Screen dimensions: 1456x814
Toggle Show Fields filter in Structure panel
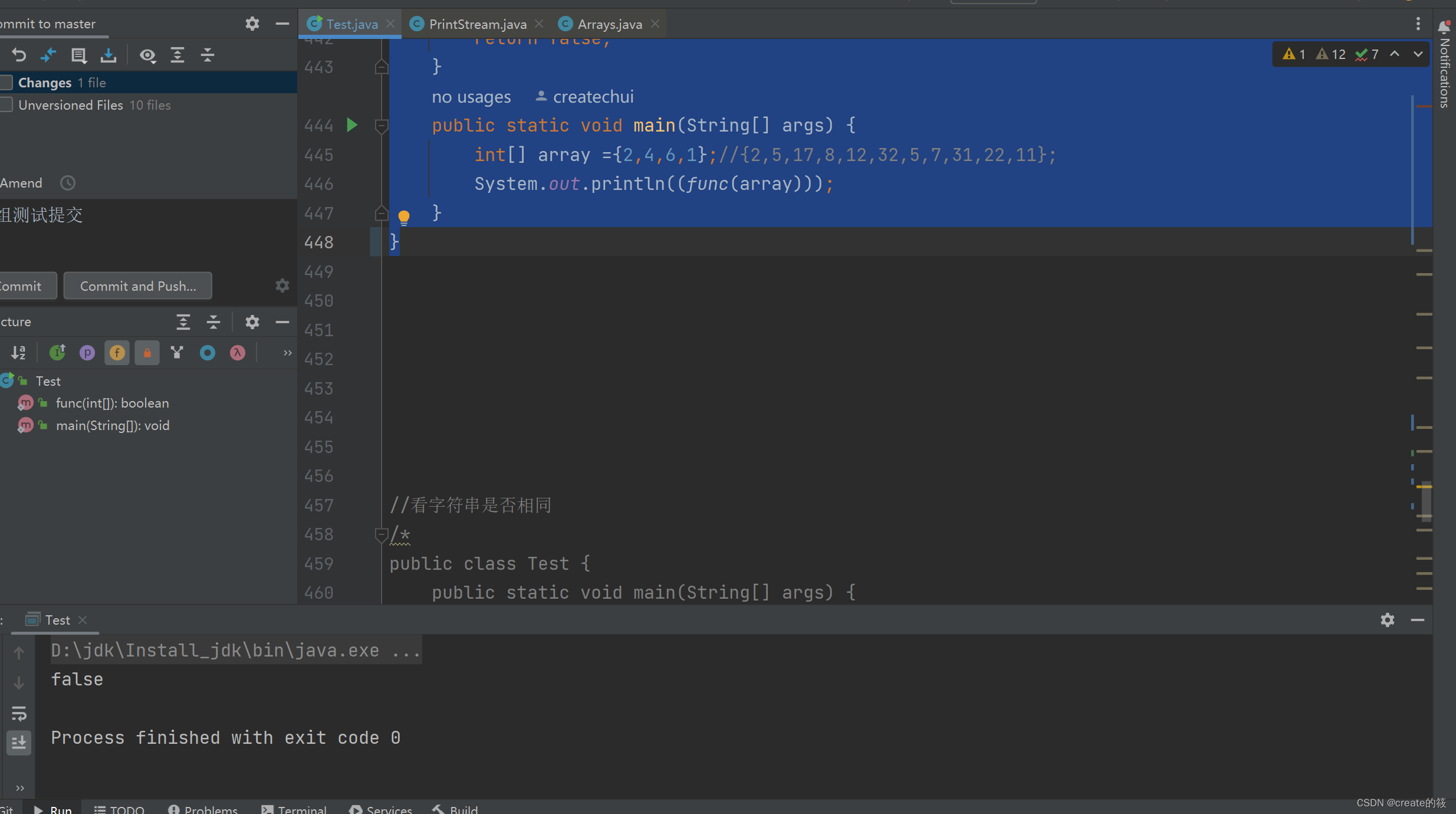(117, 353)
